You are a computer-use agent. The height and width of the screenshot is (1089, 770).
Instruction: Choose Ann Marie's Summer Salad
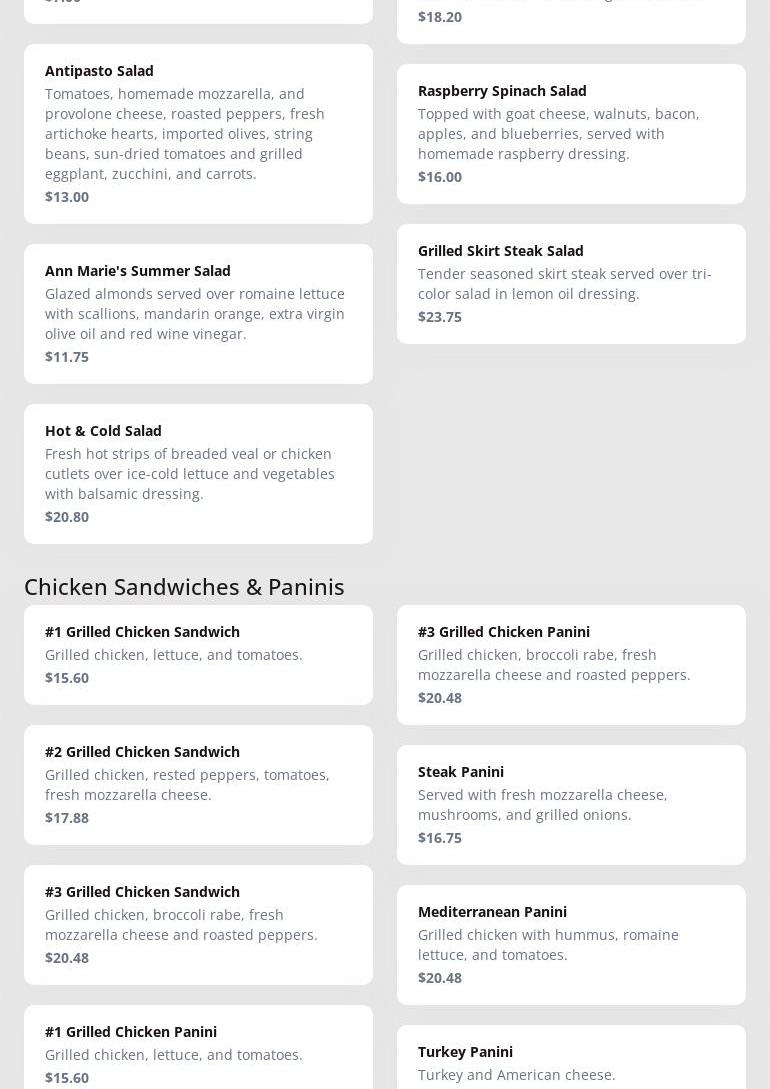coord(198,313)
